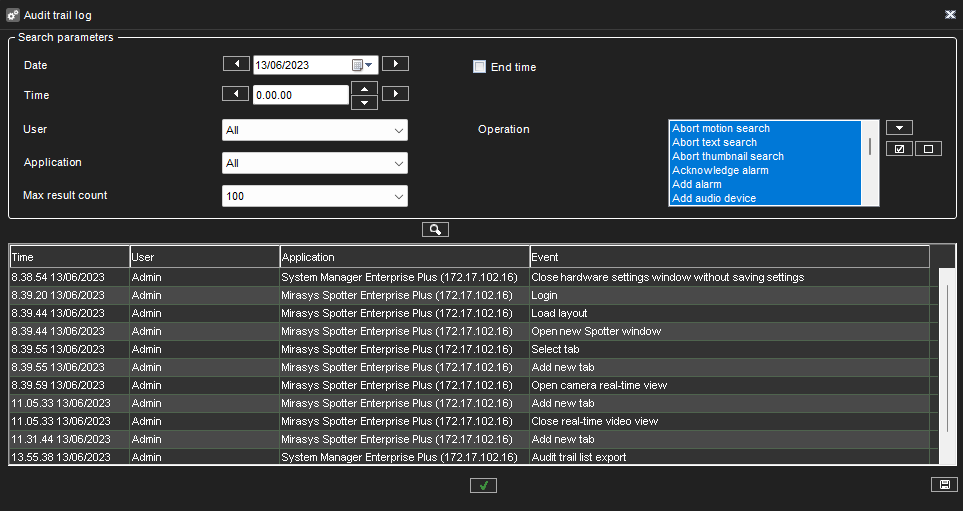Expand the Application dropdown
The image size is (963, 511).
click(x=315, y=163)
